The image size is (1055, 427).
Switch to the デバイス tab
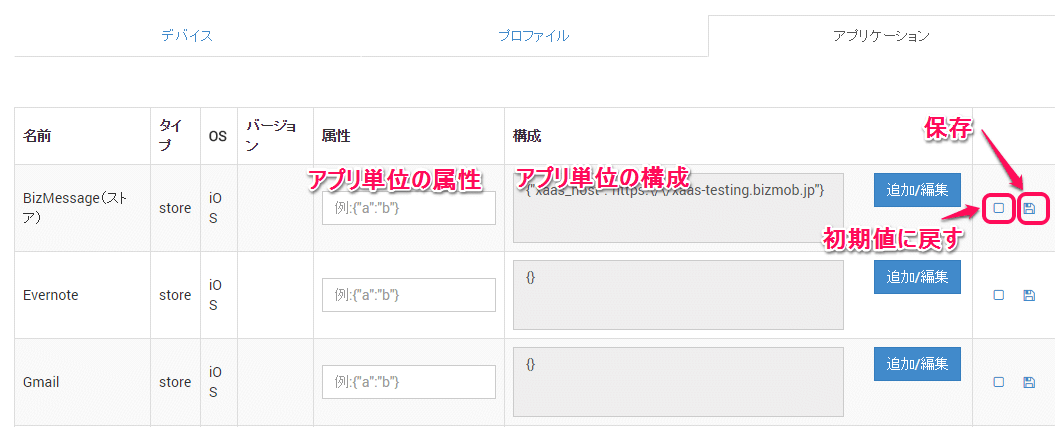click(x=187, y=36)
